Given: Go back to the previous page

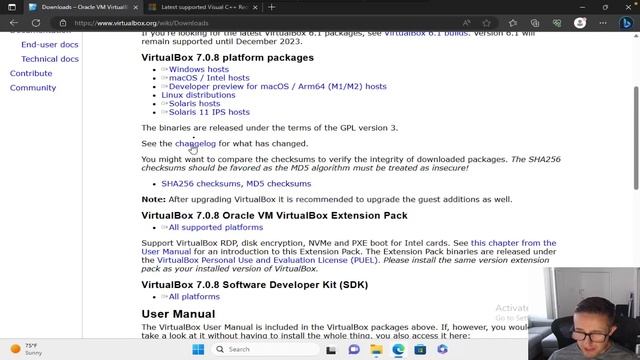Looking at the screenshot, I should coord(13,23).
